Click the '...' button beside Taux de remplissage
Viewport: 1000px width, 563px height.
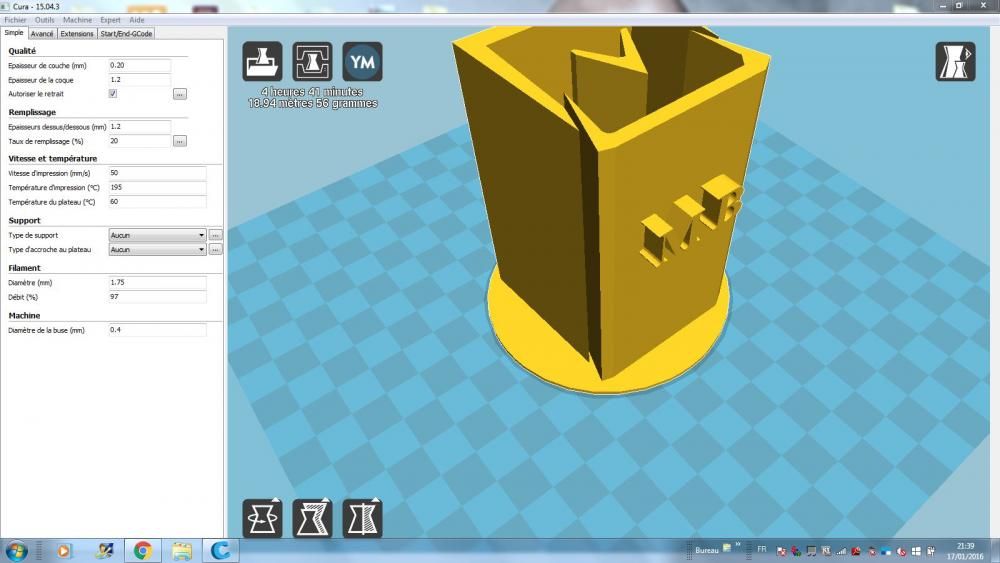pyautogui.click(x=180, y=141)
